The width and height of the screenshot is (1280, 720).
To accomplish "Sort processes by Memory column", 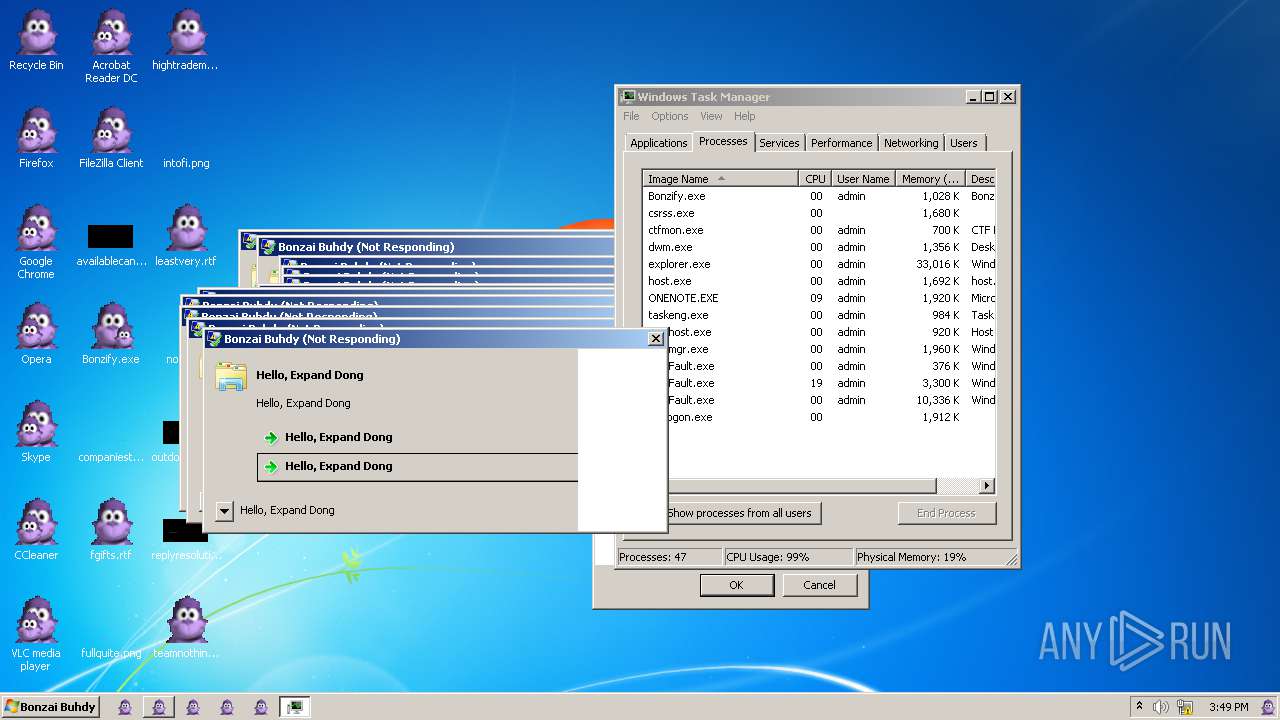I will click(931, 179).
